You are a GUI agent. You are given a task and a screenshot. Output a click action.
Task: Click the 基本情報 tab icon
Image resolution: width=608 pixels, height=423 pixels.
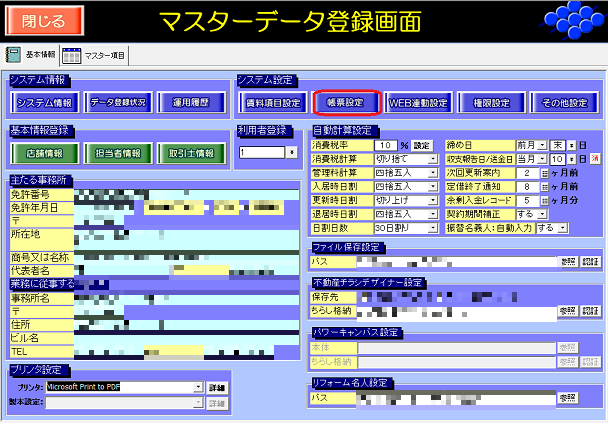tap(14, 55)
